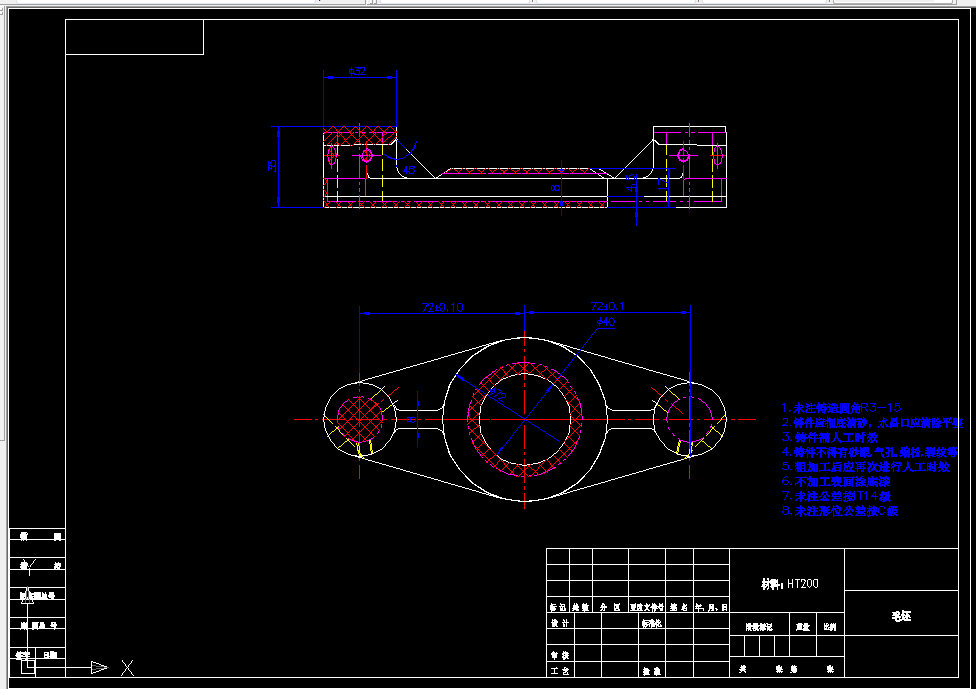Select technical note line 6
The height and width of the screenshot is (689, 976).
[x=836, y=482]
